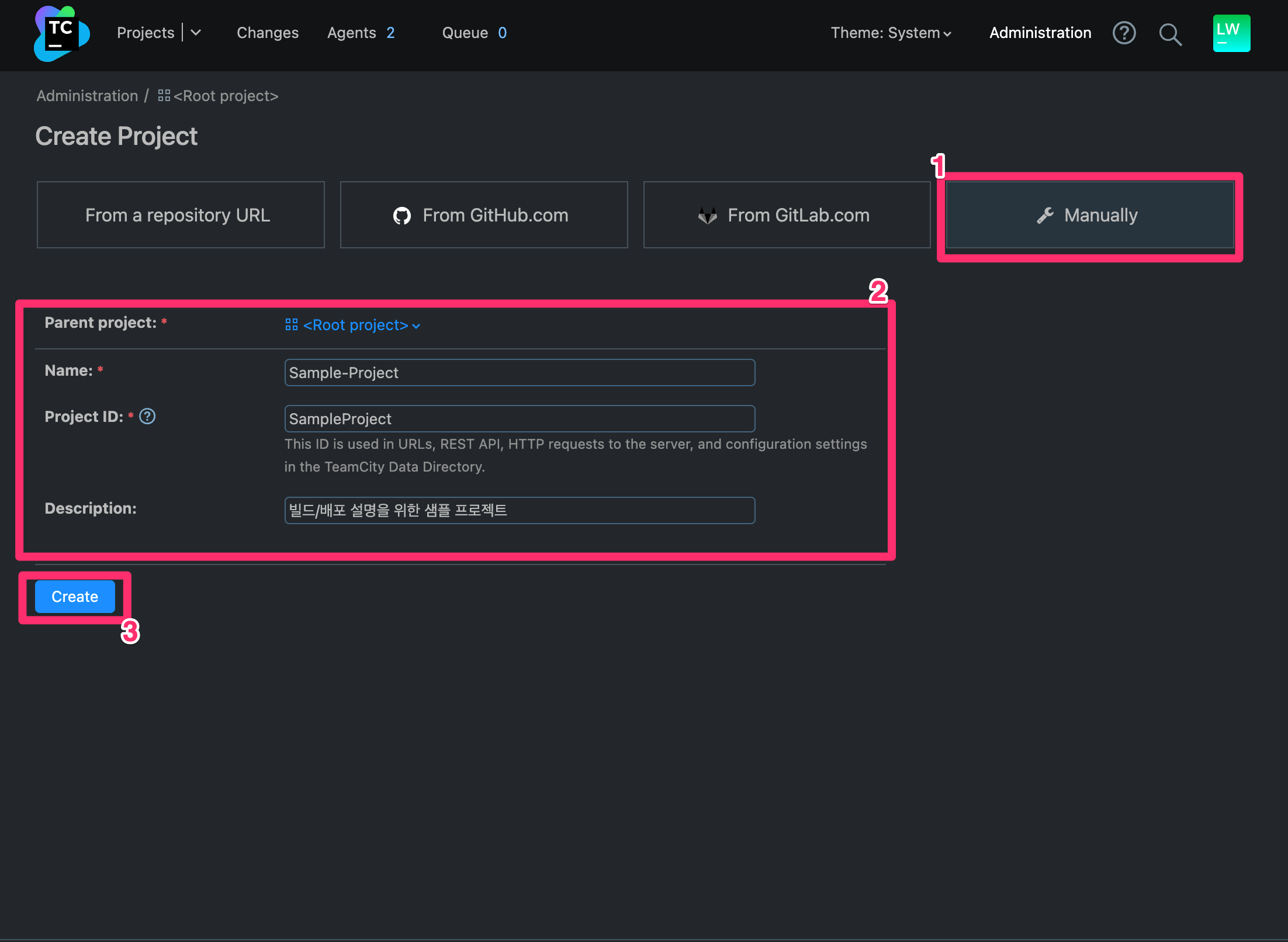The height and width of the screenshot is (942, 1288).
Task: Click the TeamCity logo icon
Action: click(x=61, y=33)
